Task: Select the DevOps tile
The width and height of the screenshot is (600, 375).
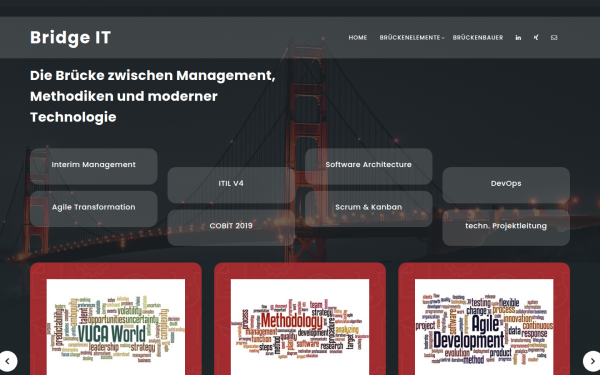Action: [x=506, y=185]
